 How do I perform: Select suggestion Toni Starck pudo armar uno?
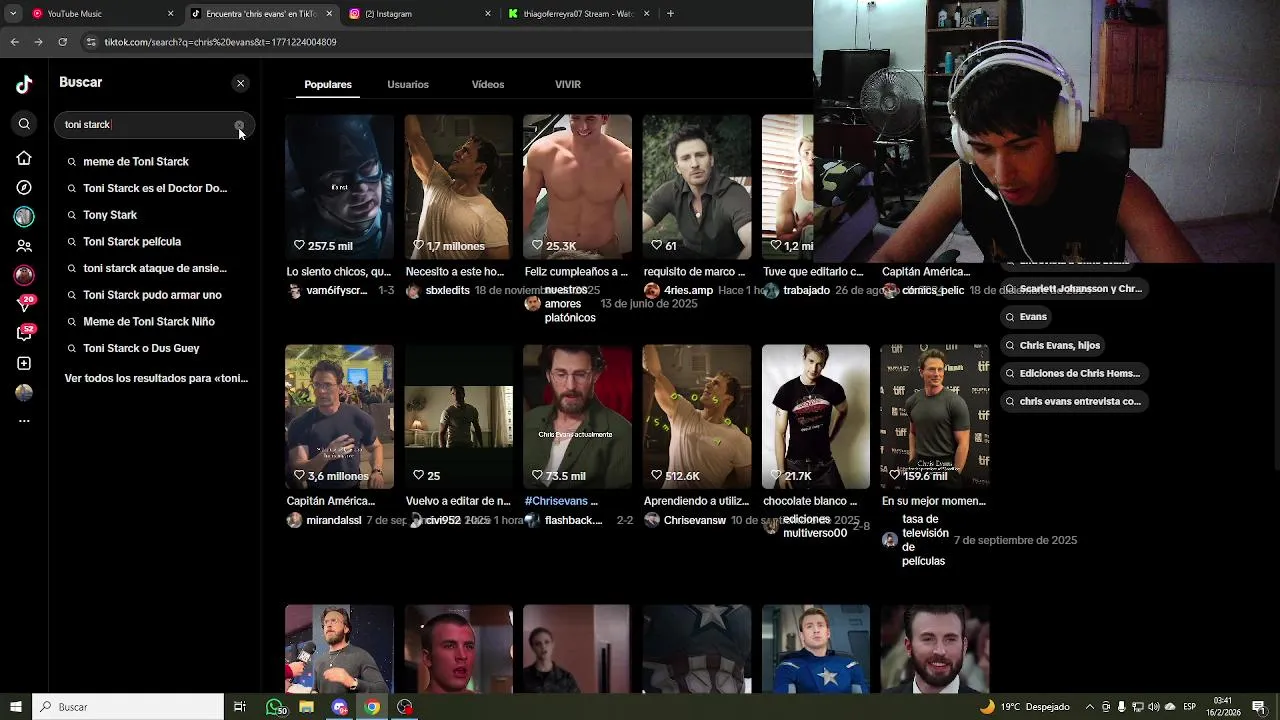point(152,295)
